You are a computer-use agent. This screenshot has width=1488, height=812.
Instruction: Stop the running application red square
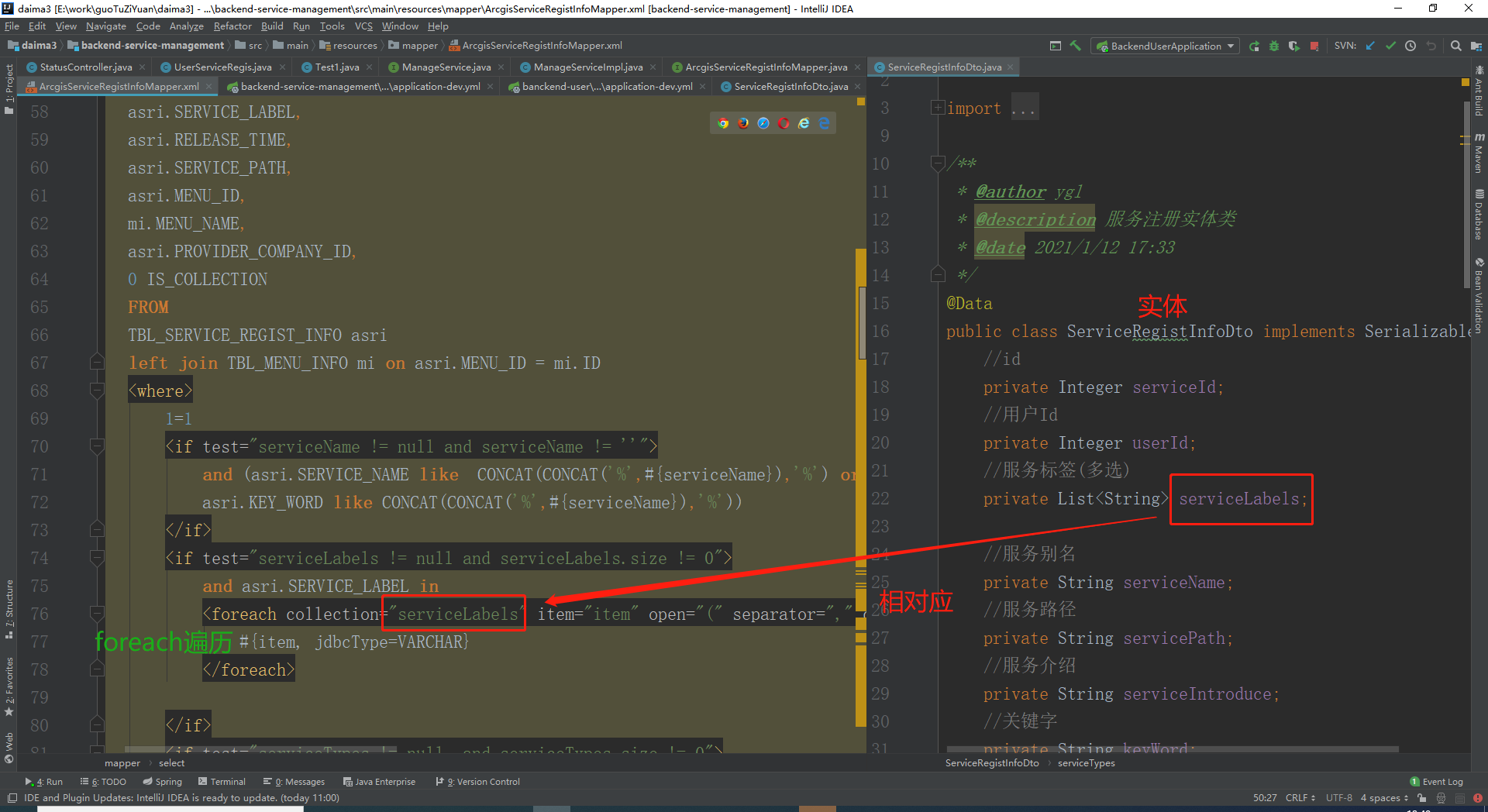(1314, 46)
